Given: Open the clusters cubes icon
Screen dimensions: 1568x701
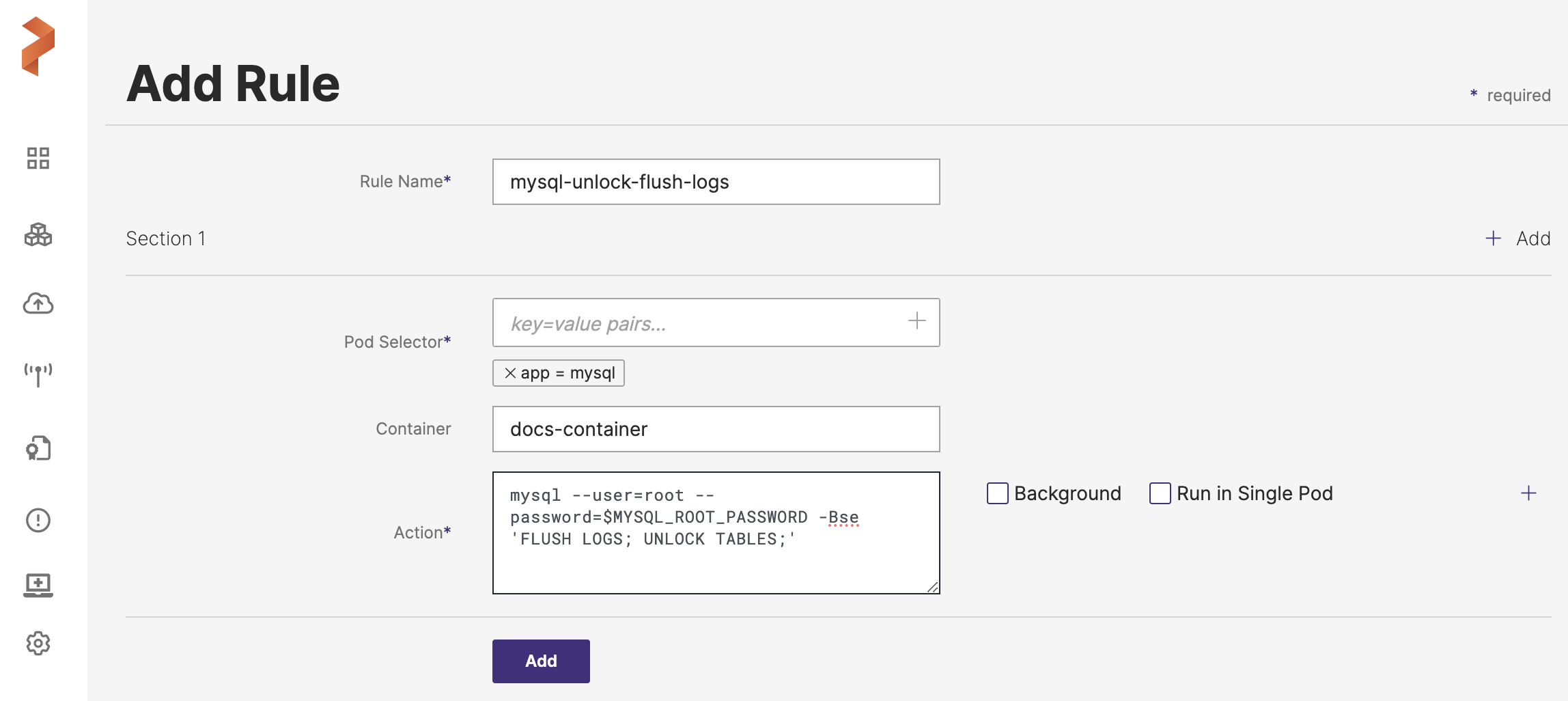Looking at the screenshot, I should click(38, 234).
